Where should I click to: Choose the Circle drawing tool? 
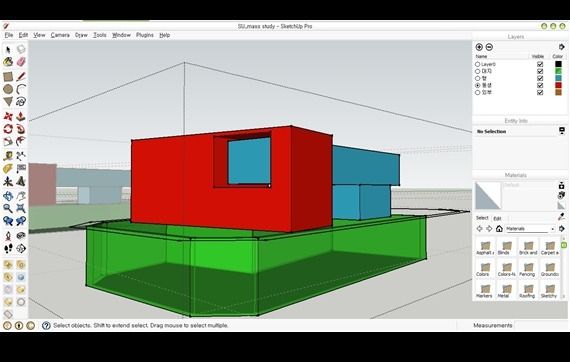pyautogui.click(x=8, y=89)
